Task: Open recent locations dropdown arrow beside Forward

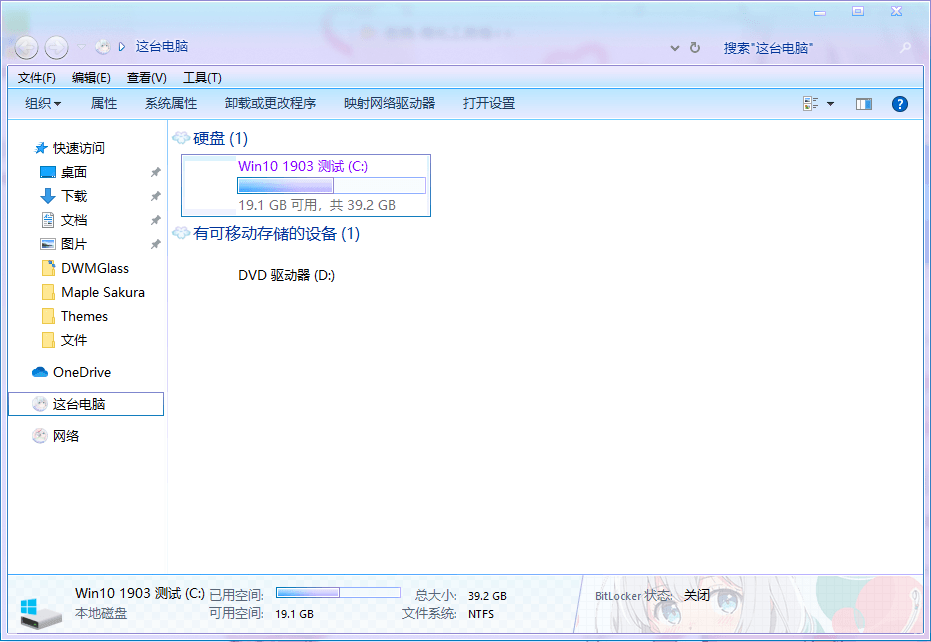Action: pos(81,46)
